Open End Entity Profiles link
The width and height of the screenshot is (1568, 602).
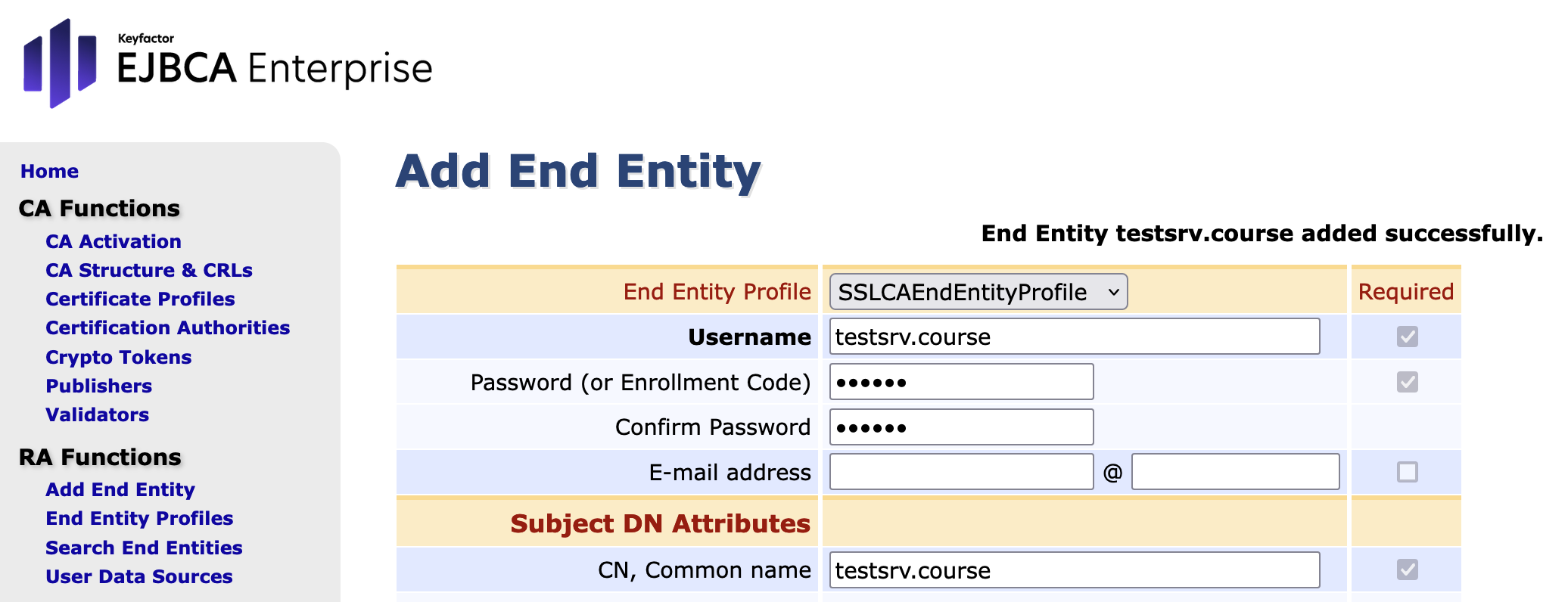(x=139, y=519)
